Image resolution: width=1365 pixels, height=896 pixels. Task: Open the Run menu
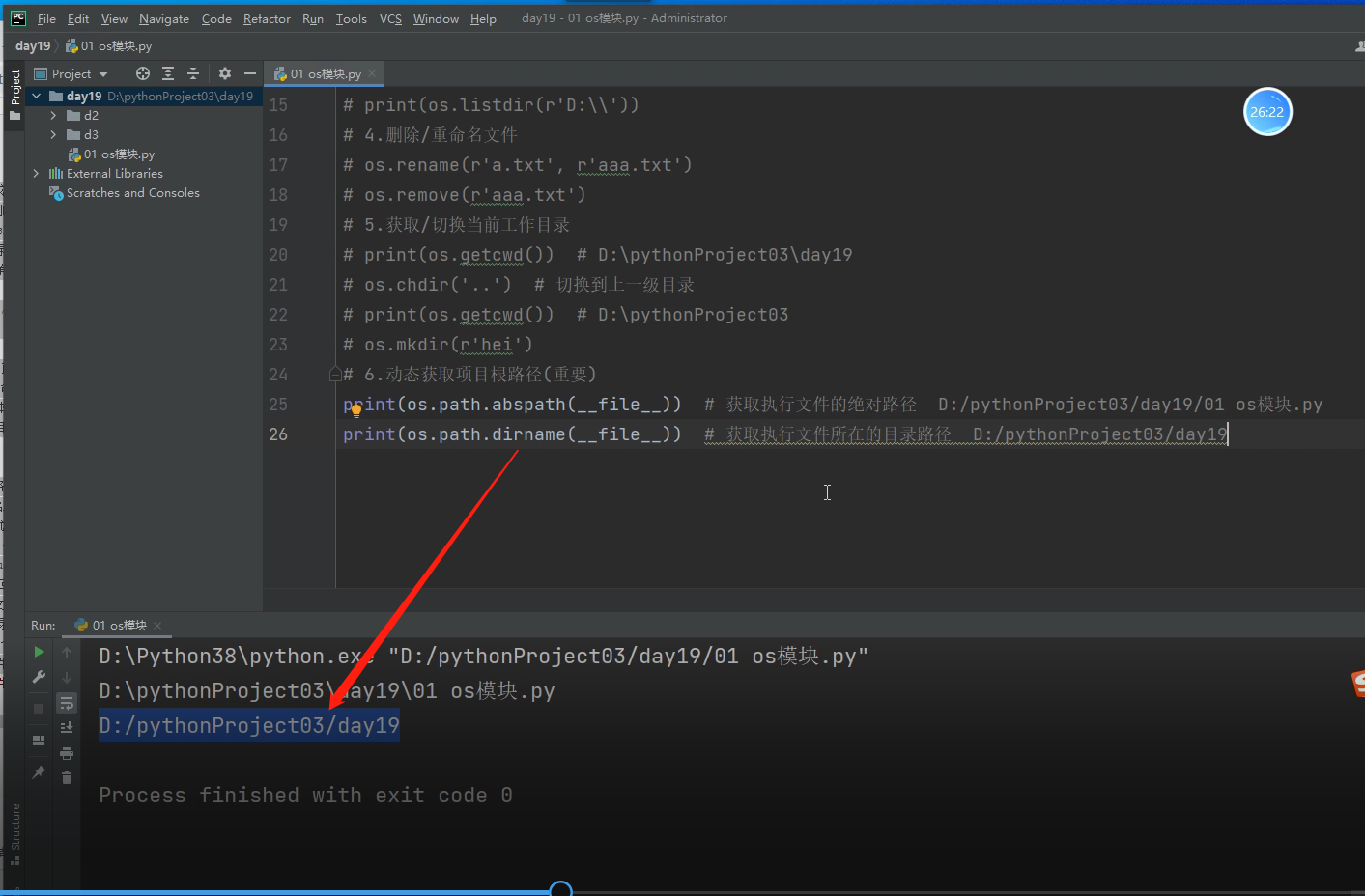click(313, 18)
